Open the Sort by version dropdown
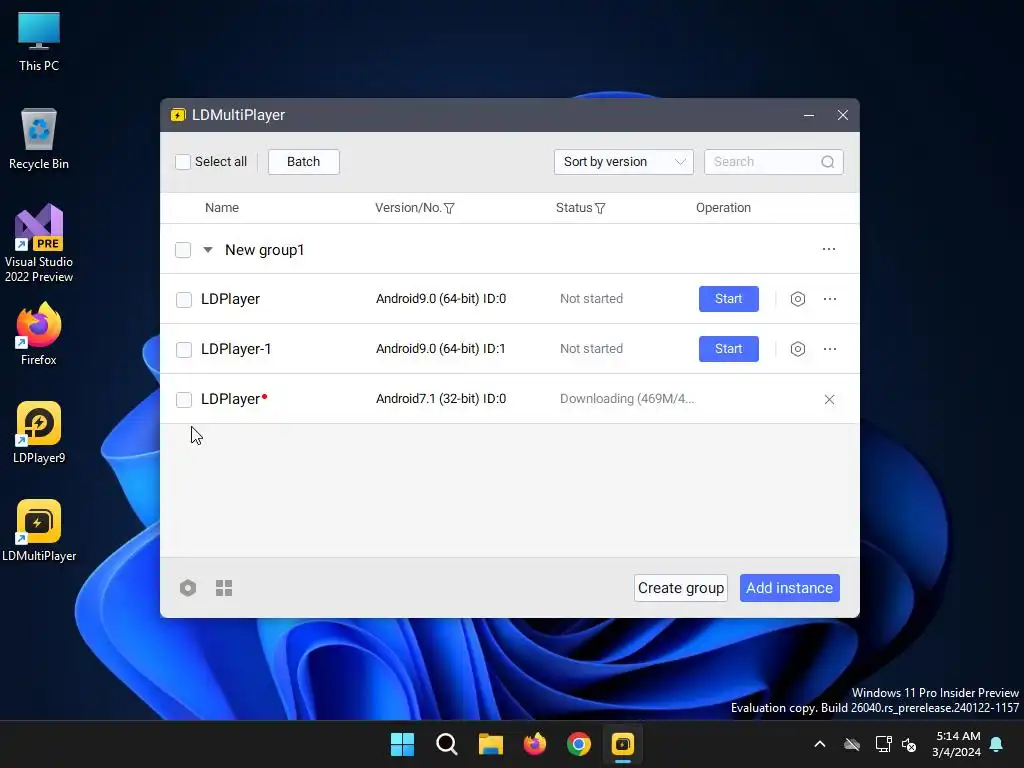Viewport: 1024px width, 768px height. click(624, 162)
